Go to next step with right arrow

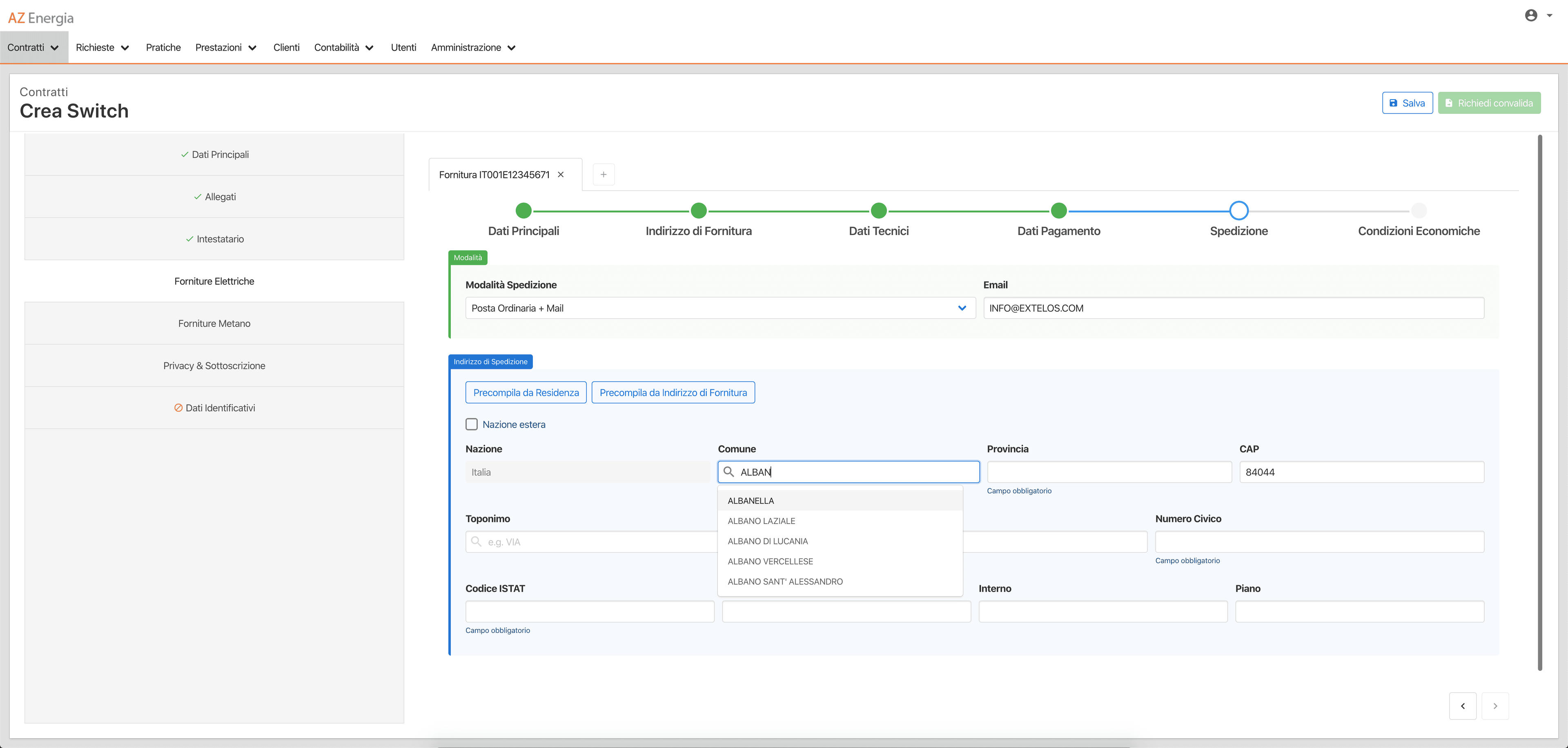click(x=1495, y=706)
